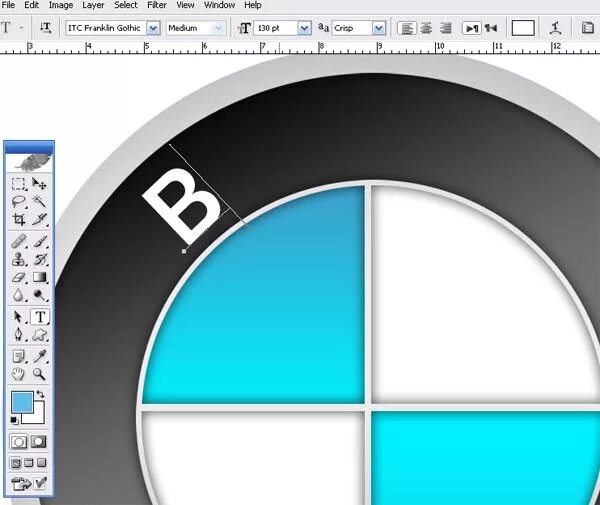Open the Create Warped Text dialog
This screenshot has width=600, height=505.
(x=555, y=28)
